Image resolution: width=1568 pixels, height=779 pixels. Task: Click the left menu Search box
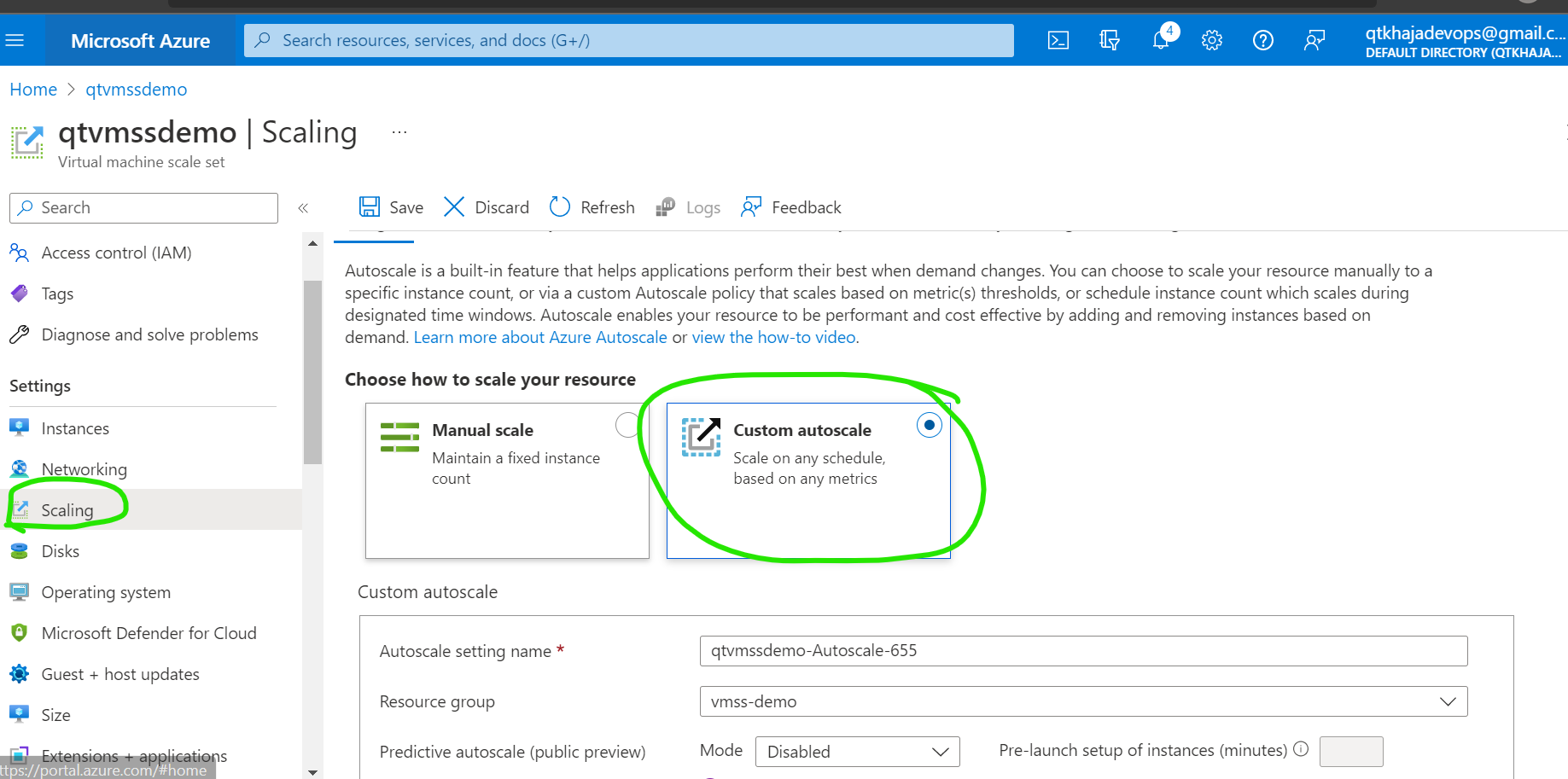(143, 207)
